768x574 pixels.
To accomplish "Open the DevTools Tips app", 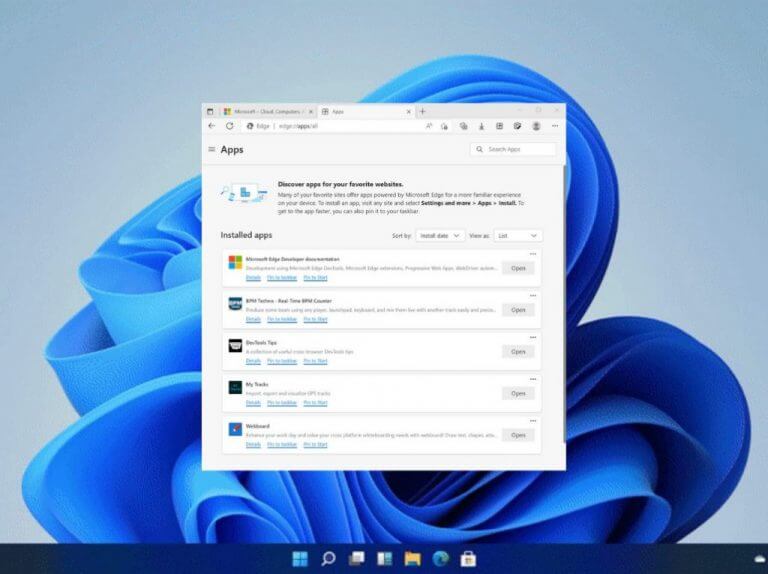I will (x=518, y=352).
